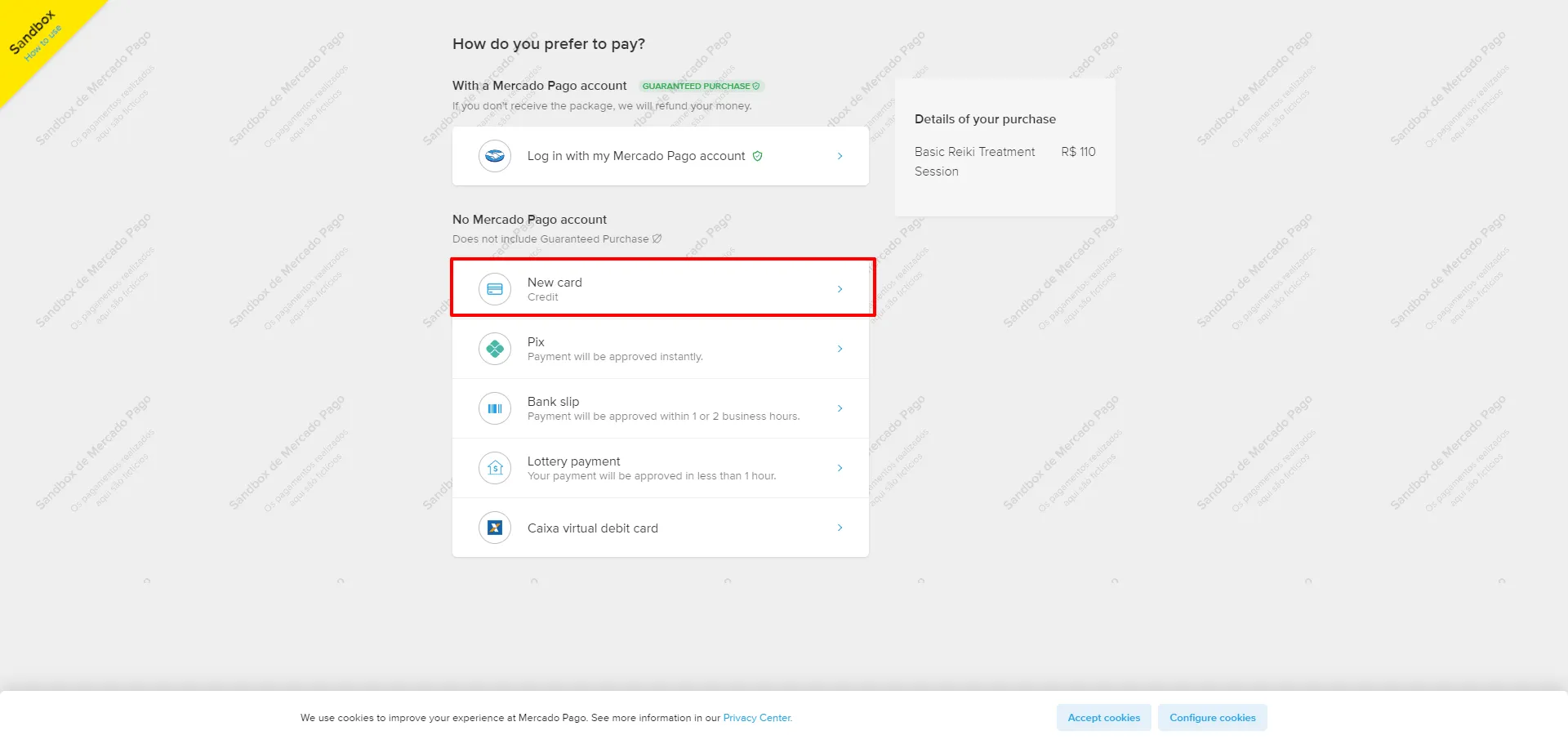The height and width of the screenshot is (744, 1568).
Task: Open chevron on Log in with Mercado Pago row
Action: tap(840, 156)
